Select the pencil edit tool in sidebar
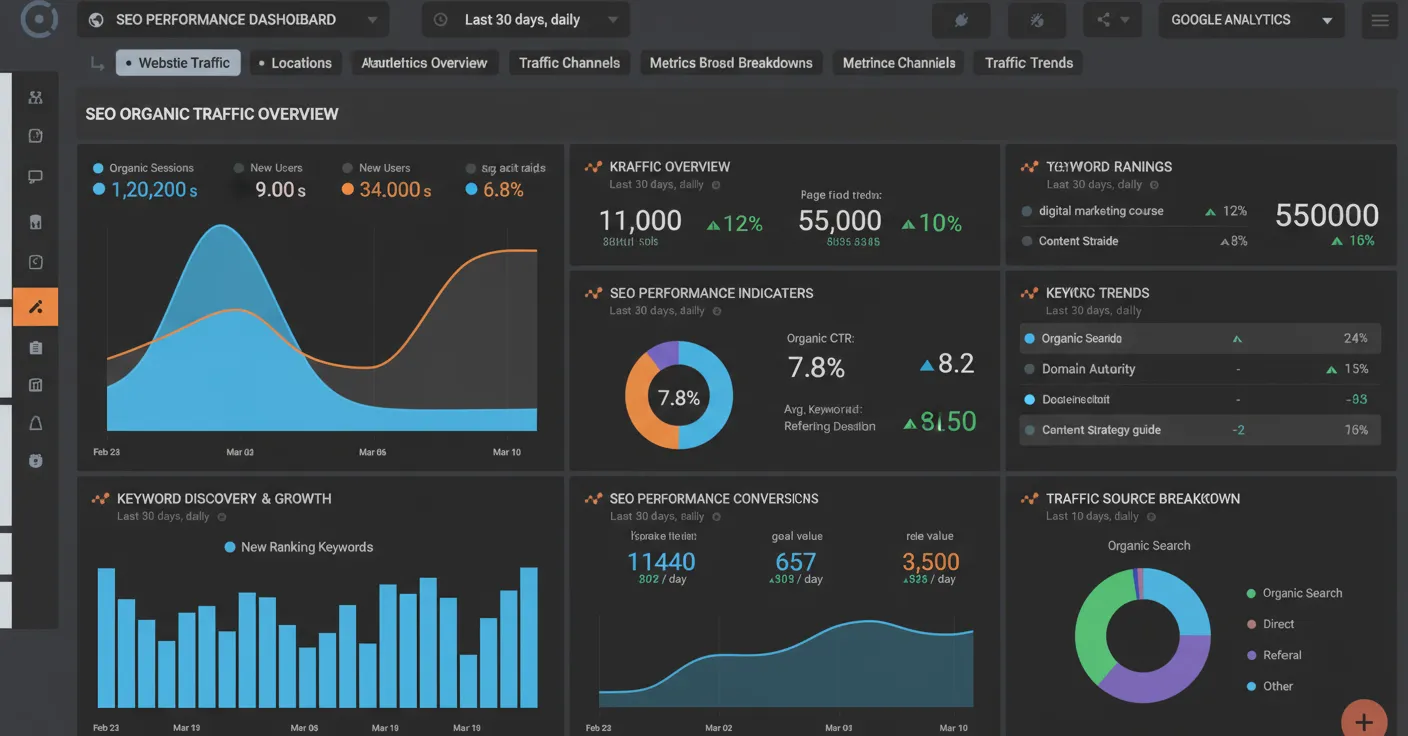Image resolution: width=1408 pixels, height=736 pixels. point(35,307)
